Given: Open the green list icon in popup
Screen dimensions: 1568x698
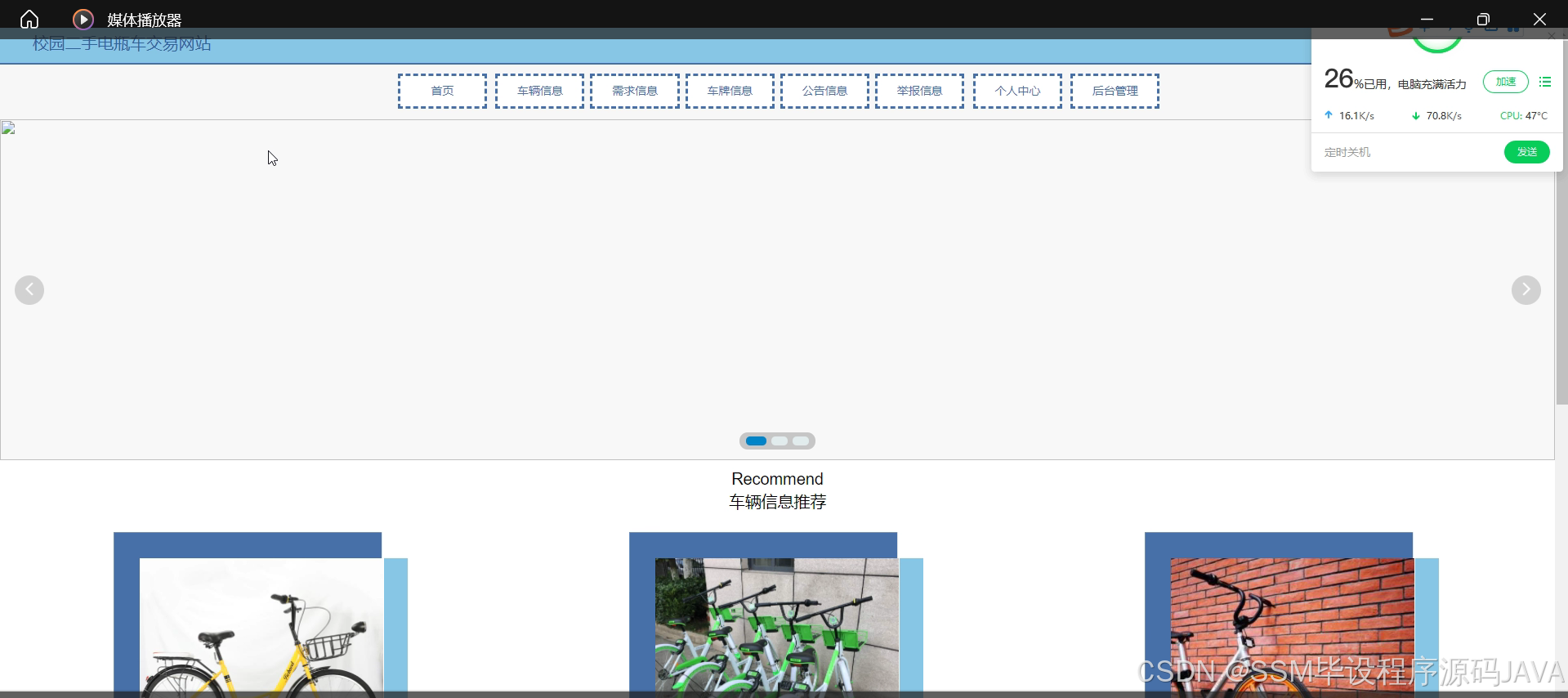Looking at the screenshot, I should [x=1544, y=82].
